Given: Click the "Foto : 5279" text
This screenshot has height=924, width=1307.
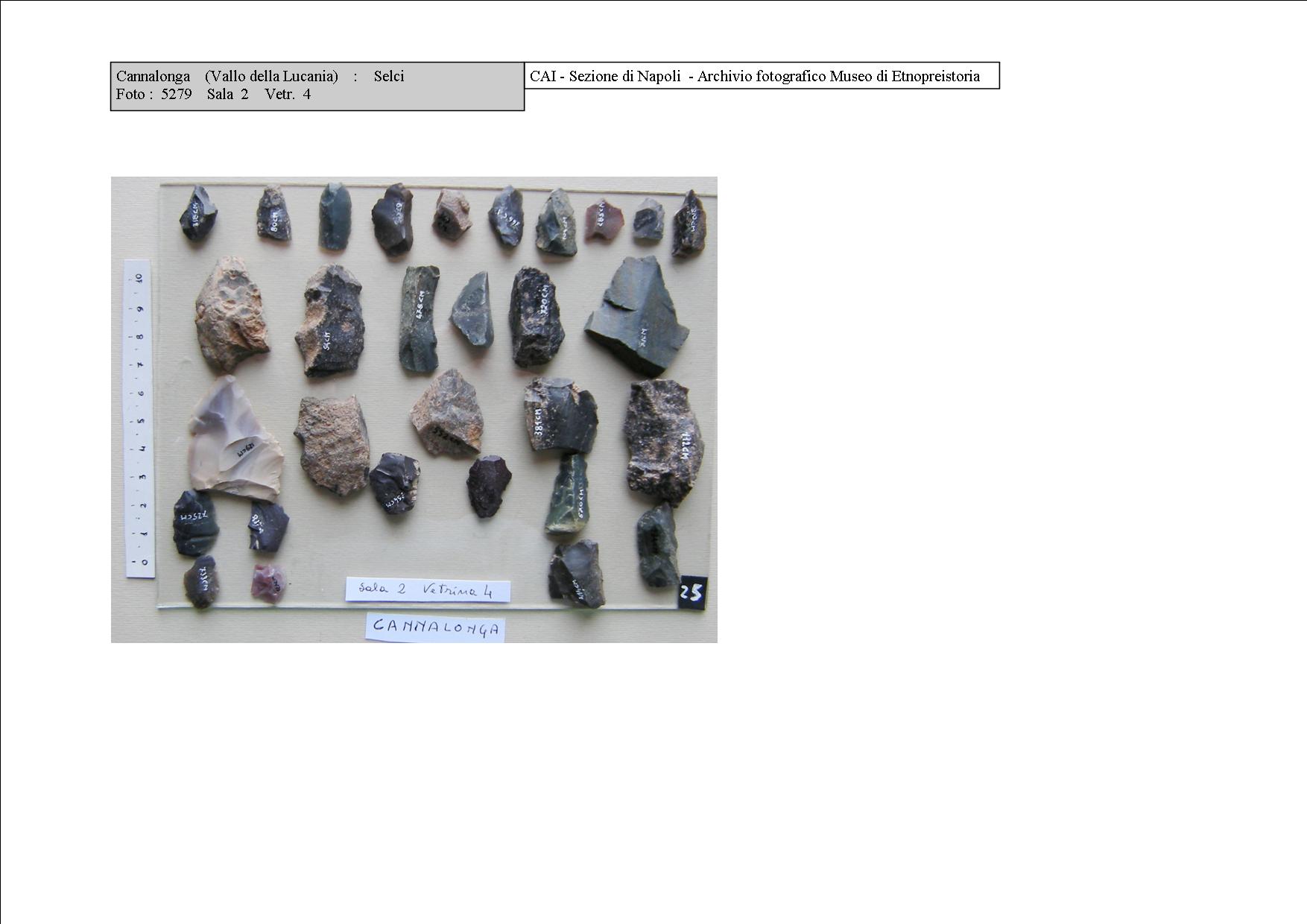Looking at the screenshot, I should point(154,94).
